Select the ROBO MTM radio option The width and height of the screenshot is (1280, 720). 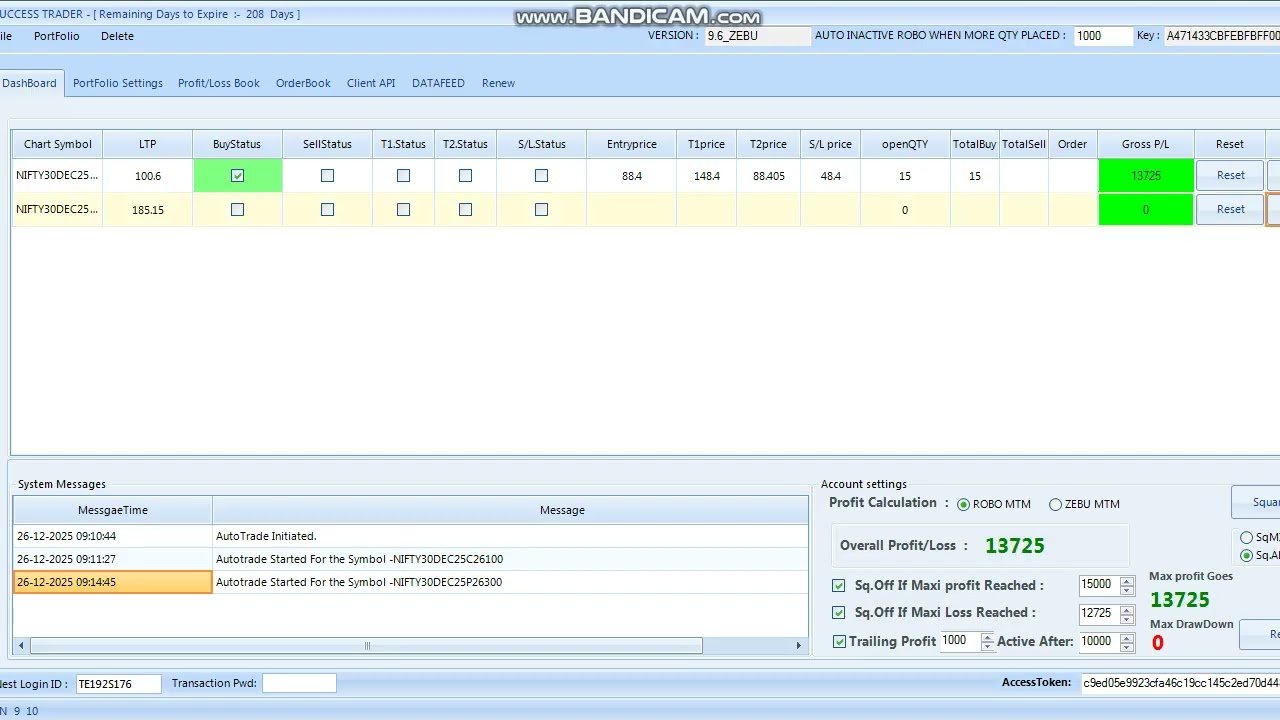[x=964, y=504]
